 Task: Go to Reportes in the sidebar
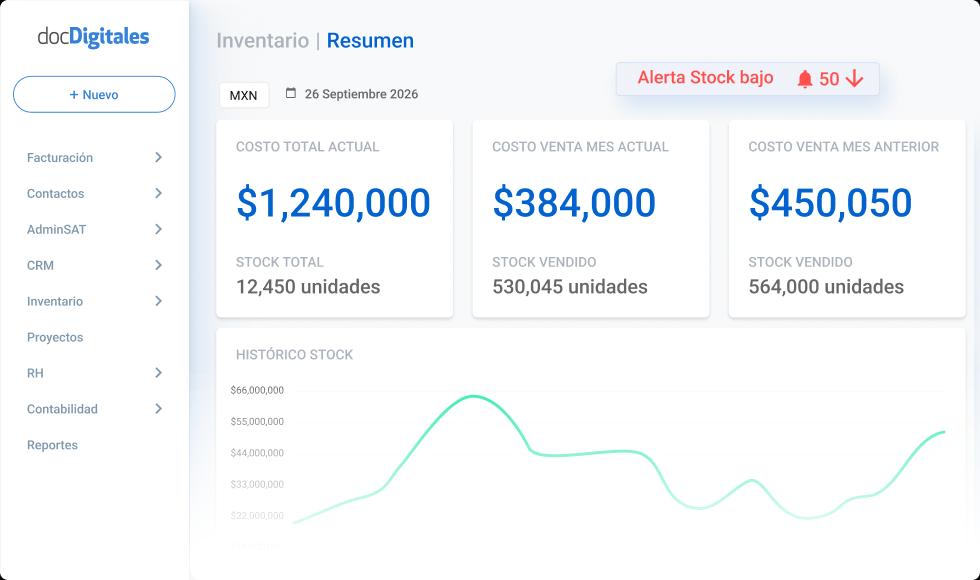coord(52,445)
